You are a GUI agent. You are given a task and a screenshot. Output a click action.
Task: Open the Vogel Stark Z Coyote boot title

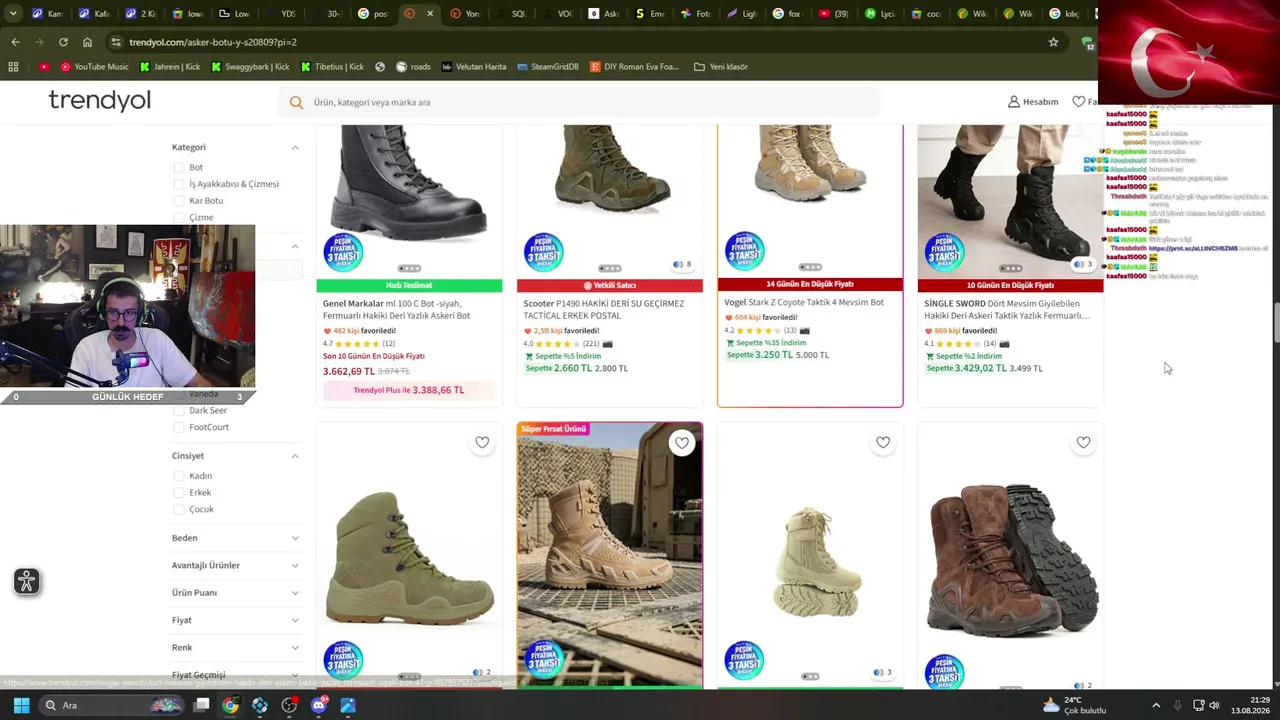coord(804,302)
